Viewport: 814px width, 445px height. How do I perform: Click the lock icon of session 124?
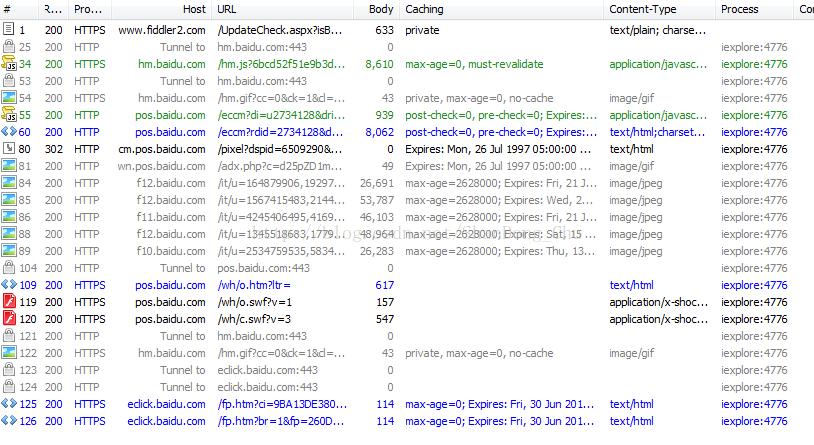click(x=8, y=386)
